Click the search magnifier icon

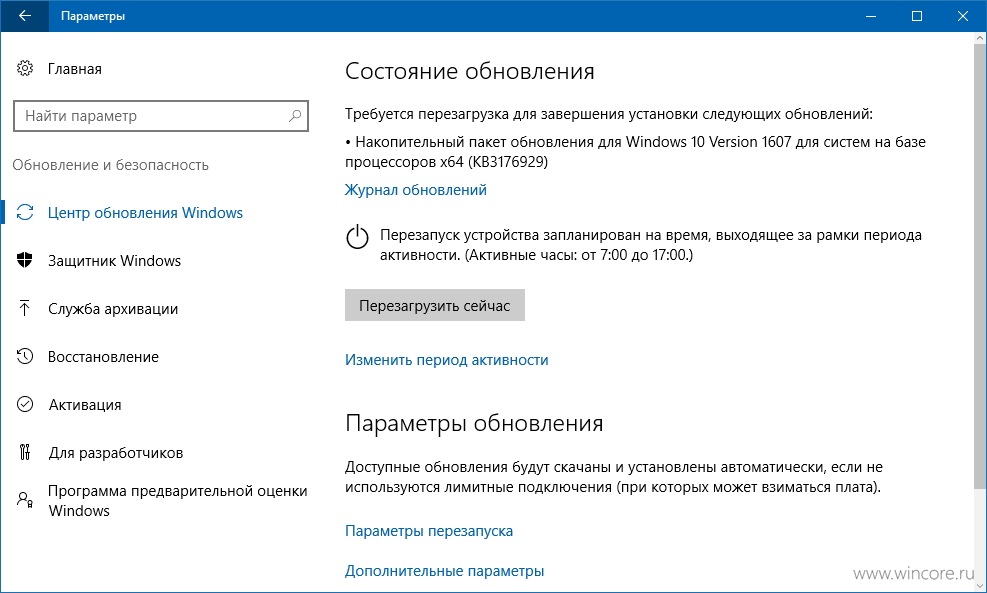pyautogui.click(x=295, y=116)
